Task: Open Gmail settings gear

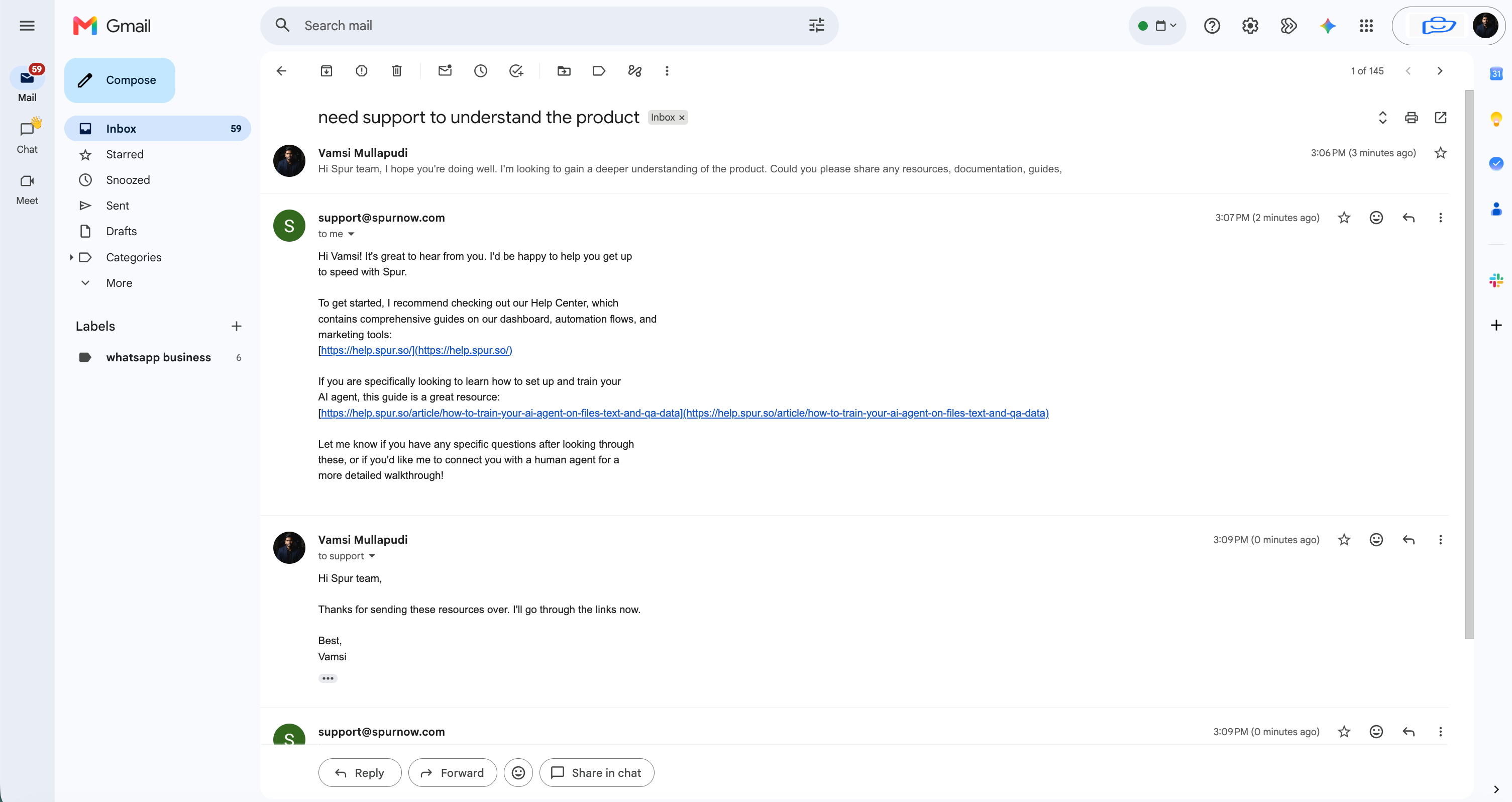Action: tap(1250, 26)
